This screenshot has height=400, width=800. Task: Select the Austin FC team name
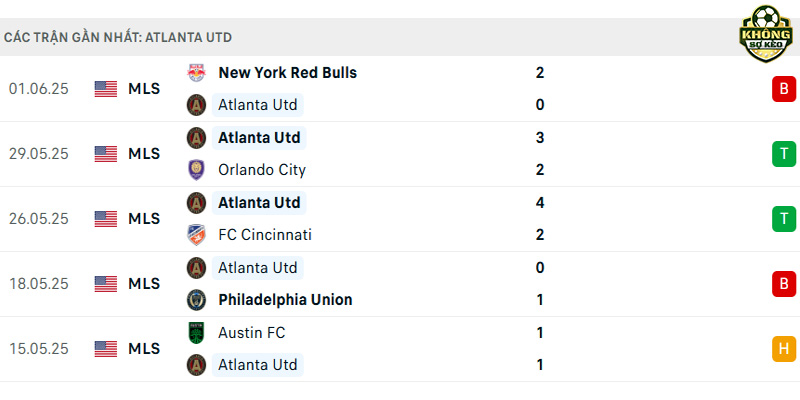pos(252,333)
